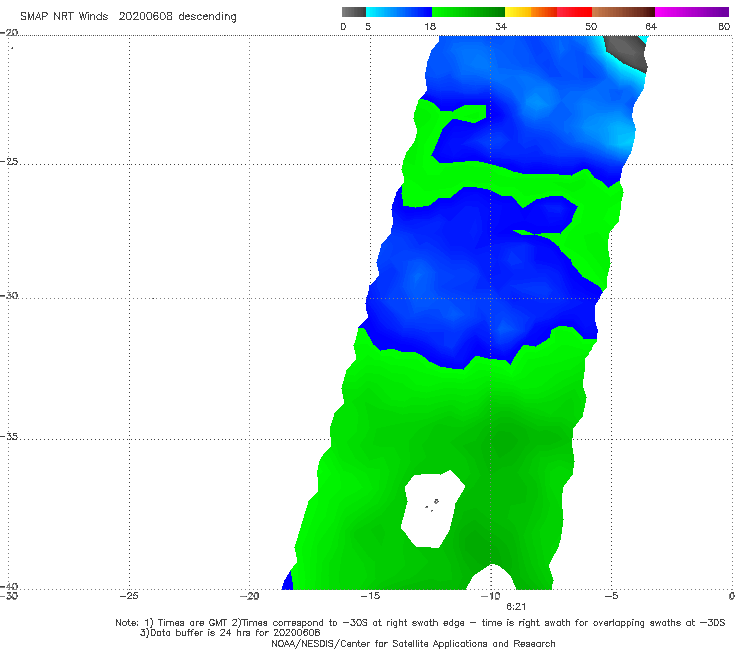Click the '-15' longitude axis label
Screen dimensions: 740x650
point(370,596)
